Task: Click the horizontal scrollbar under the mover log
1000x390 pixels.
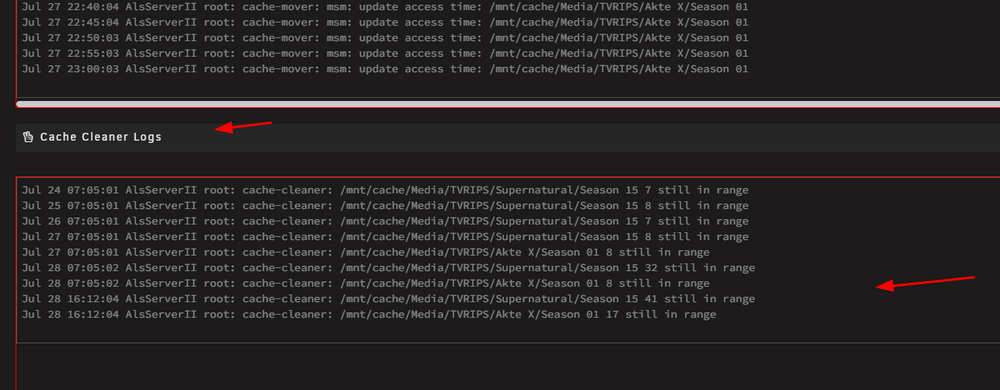Action: click(x=508, y=103)
